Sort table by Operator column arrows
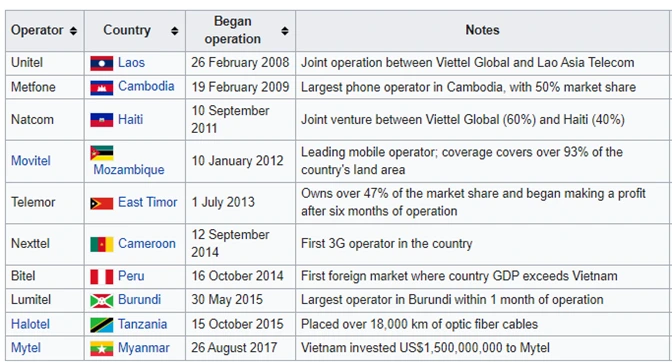Image resolution: width=672 pixels, height=362 pixels. coord(73,31)
